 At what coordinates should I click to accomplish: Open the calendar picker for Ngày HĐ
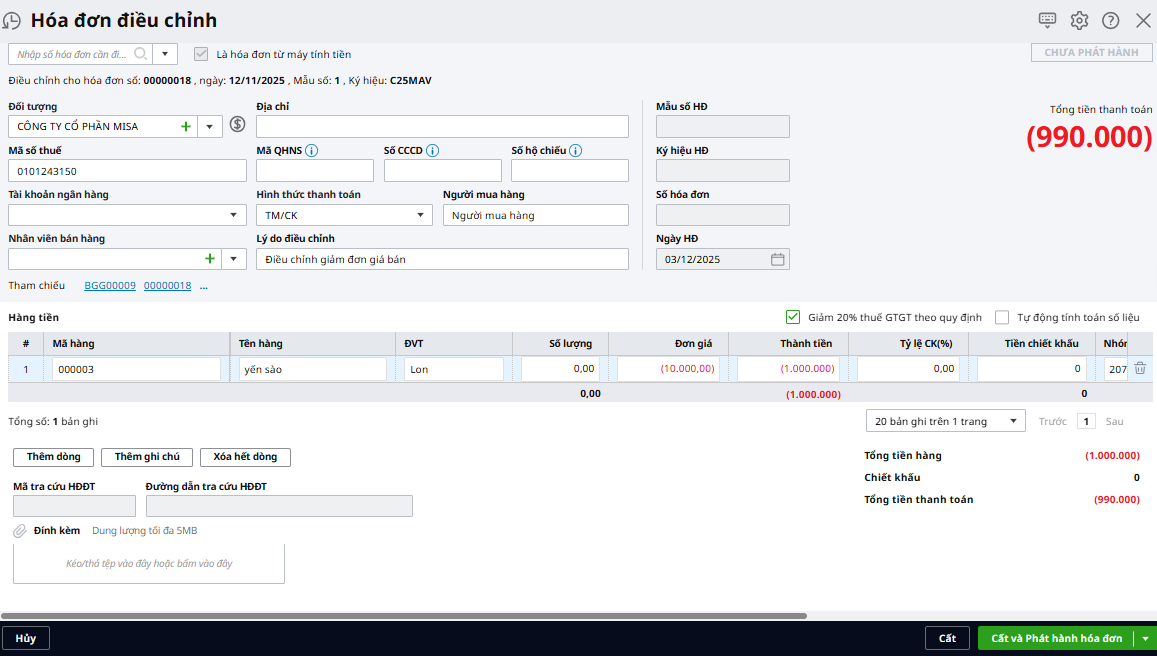[777, 259]
